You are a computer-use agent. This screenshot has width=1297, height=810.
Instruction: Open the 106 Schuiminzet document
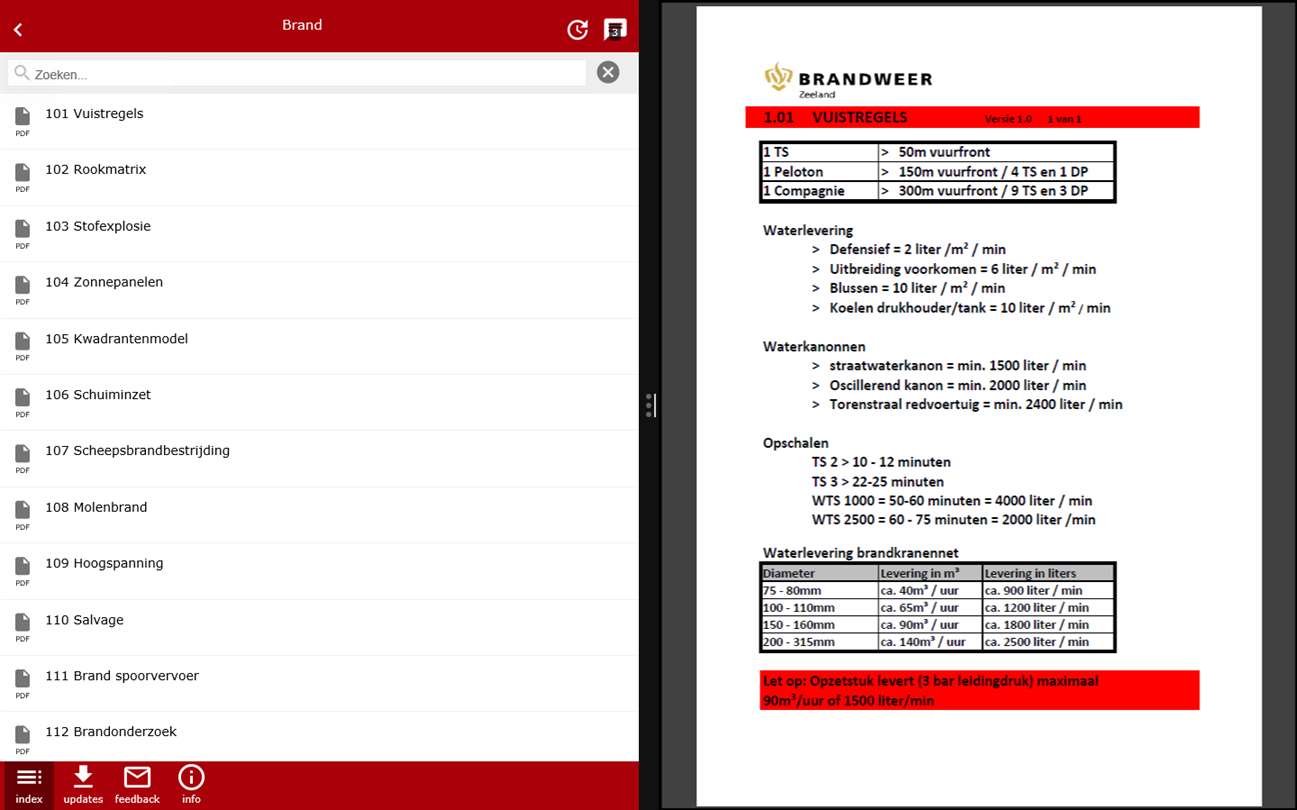point(319,403)
